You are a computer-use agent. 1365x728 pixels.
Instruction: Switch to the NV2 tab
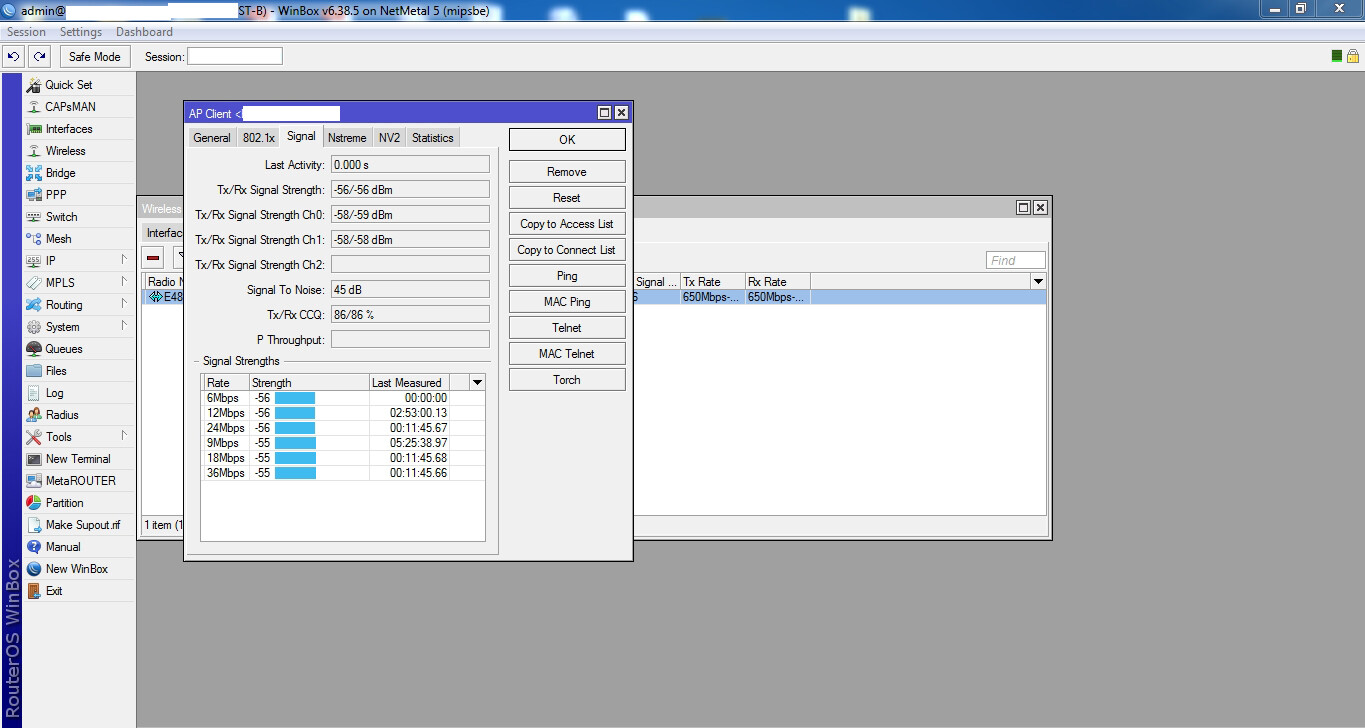[x=389, y=138]
